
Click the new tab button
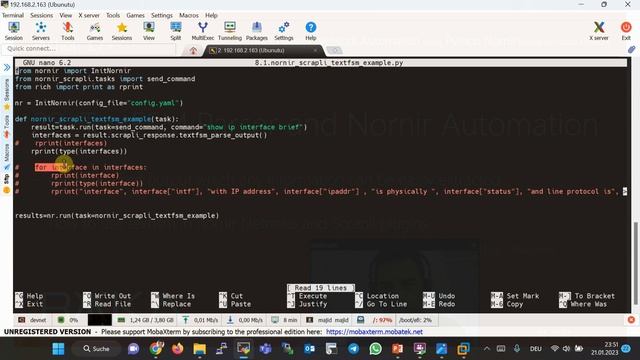pyautogui.click(x=334, y=50)
